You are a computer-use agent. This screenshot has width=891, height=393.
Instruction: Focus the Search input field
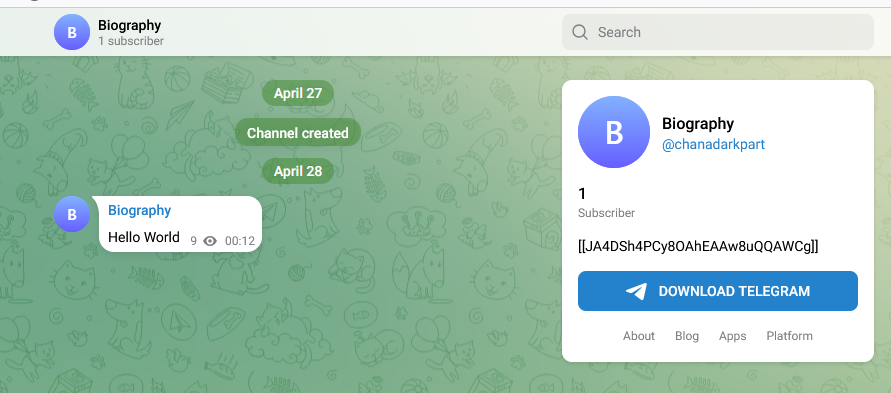point(718,32)
